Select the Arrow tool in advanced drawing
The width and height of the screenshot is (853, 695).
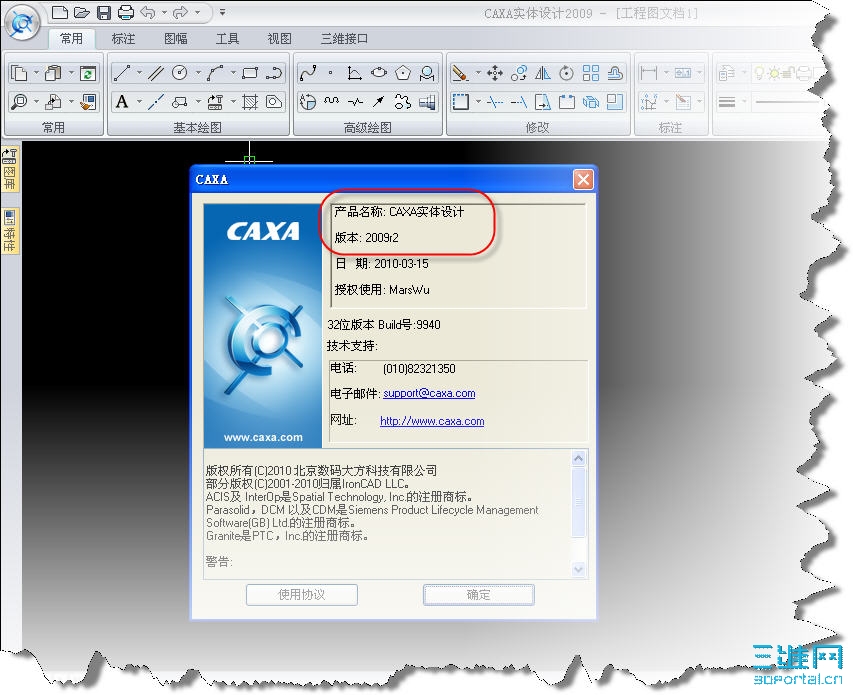[x=379, y=102]
